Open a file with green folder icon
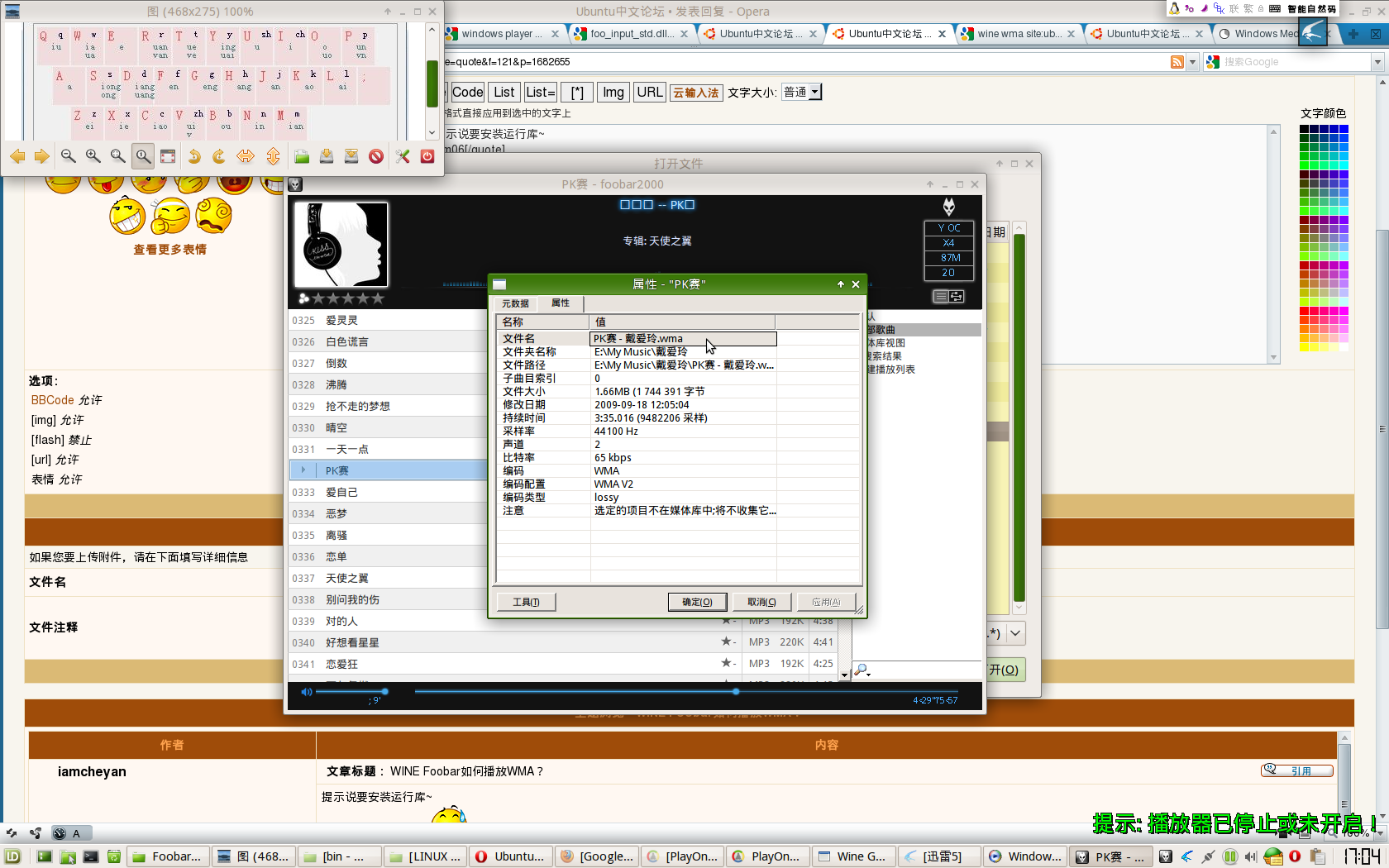Screen dimensions: 1389x868 coord(302,156)
